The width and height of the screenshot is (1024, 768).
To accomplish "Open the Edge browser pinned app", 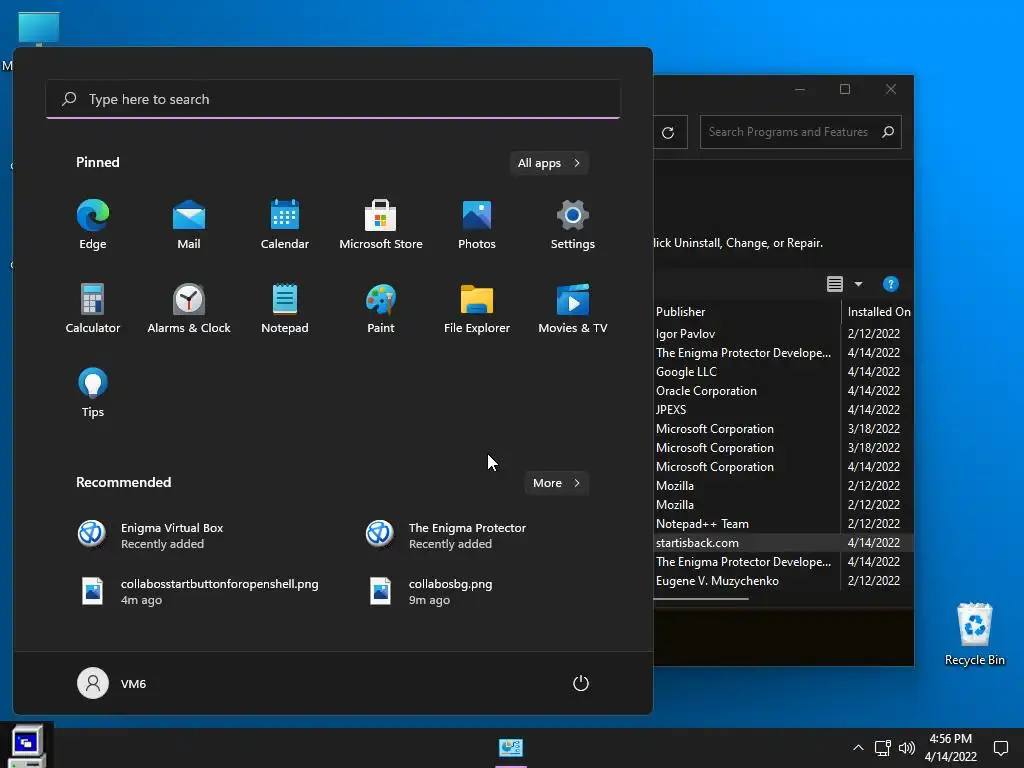I will [x=93, y=225].
